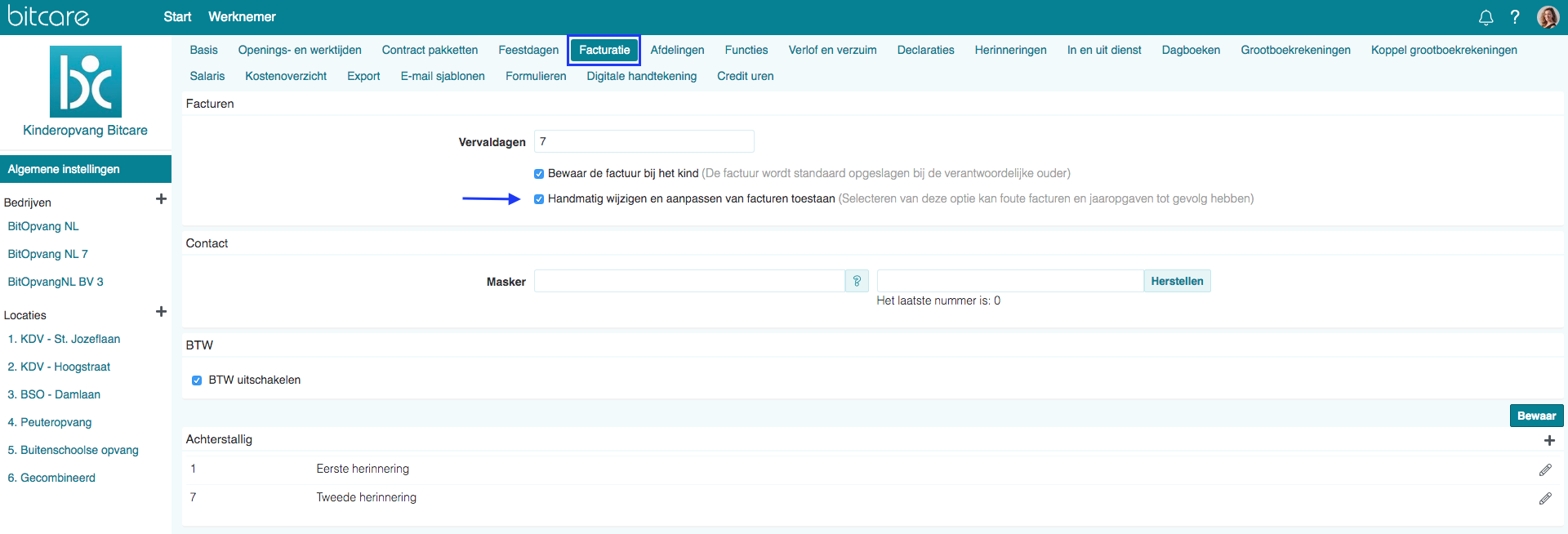Open company BitOpvang NL
Viewport: 1568px width, 534px height.
pyautogui.click(x=43, y=226)
